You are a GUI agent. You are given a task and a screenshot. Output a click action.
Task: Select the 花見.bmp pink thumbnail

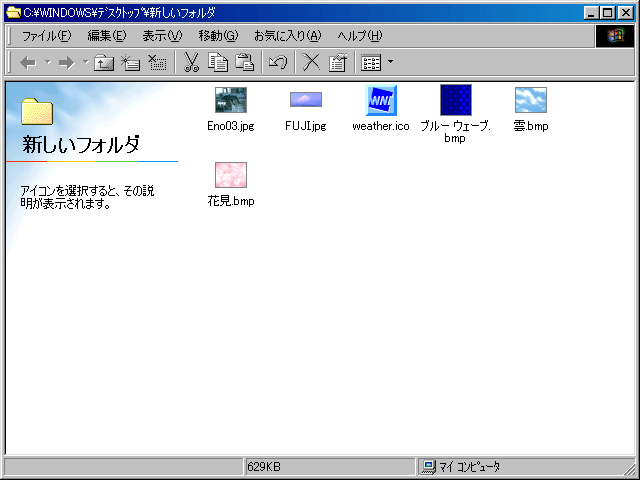[231, 175]
